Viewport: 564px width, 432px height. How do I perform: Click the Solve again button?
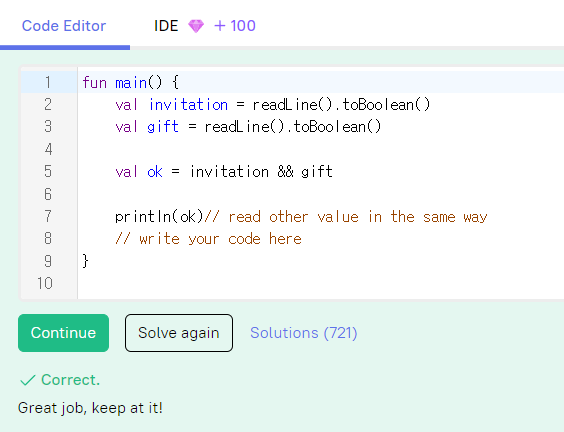179,333
